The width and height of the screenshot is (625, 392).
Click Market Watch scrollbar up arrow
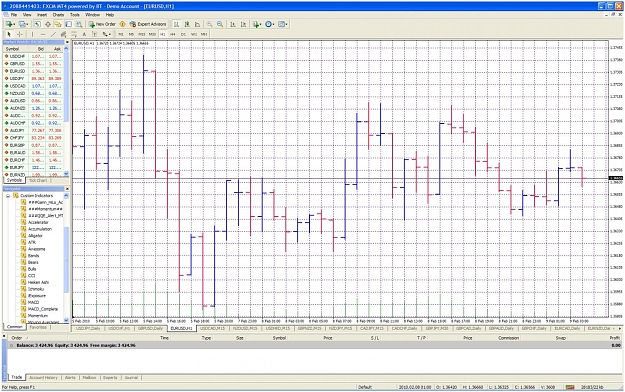pos(66,49)
